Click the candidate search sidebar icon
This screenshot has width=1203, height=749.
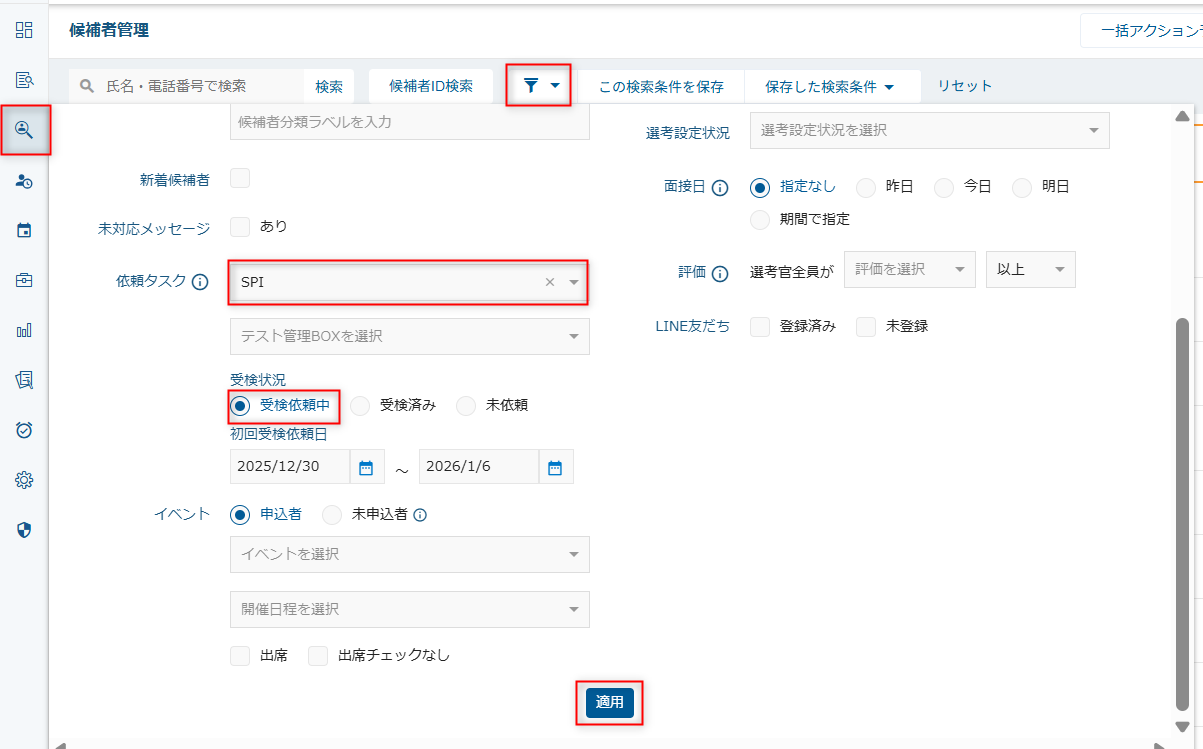click(x=24, y=130)
